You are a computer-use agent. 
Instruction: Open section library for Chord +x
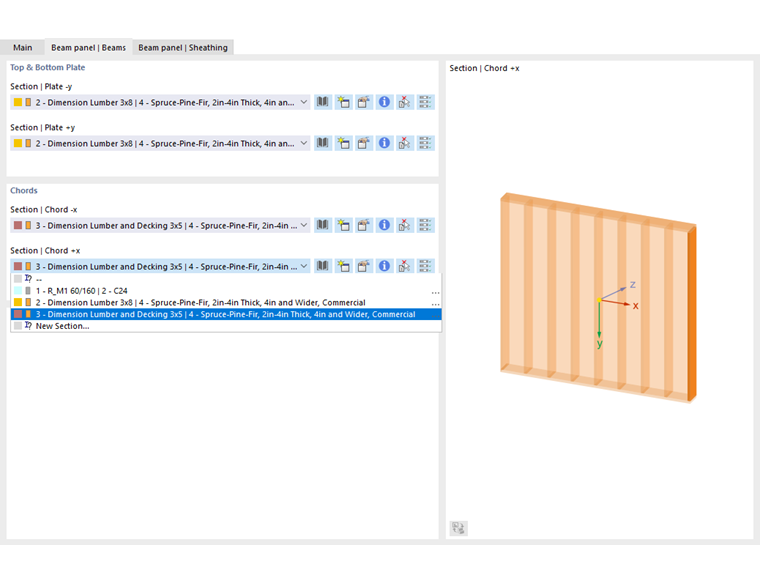pos(323,266)
